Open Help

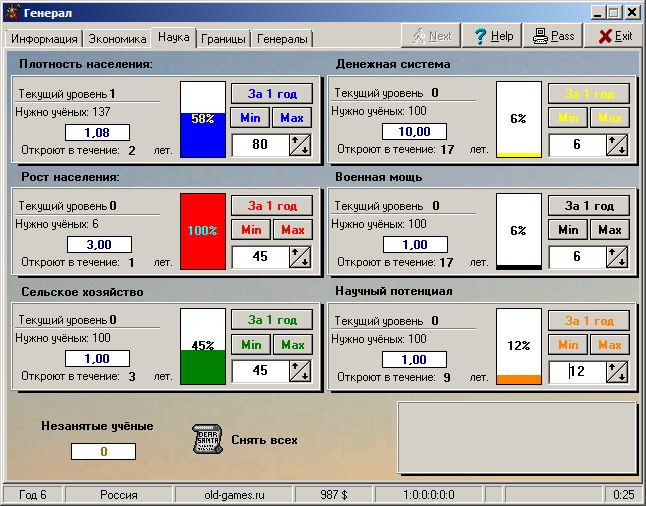[x=492, y=36]
